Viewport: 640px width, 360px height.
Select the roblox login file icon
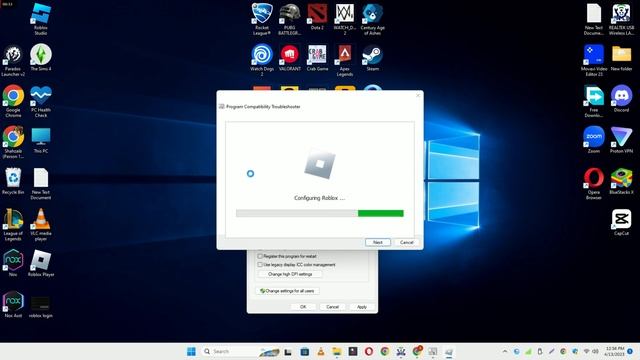tap(41, 307)
